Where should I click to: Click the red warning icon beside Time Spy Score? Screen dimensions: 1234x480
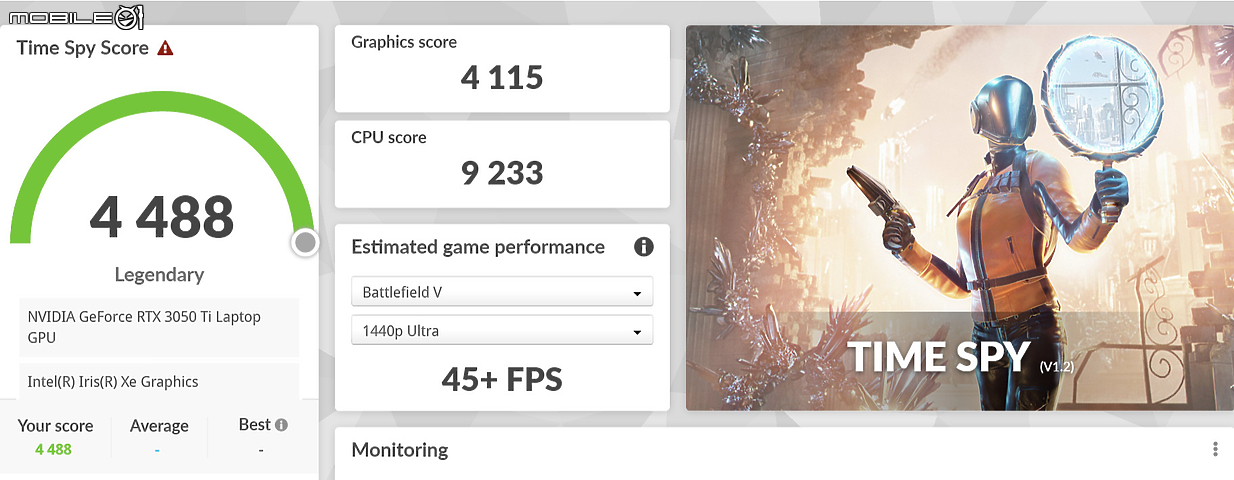click(x=165, y=48)
